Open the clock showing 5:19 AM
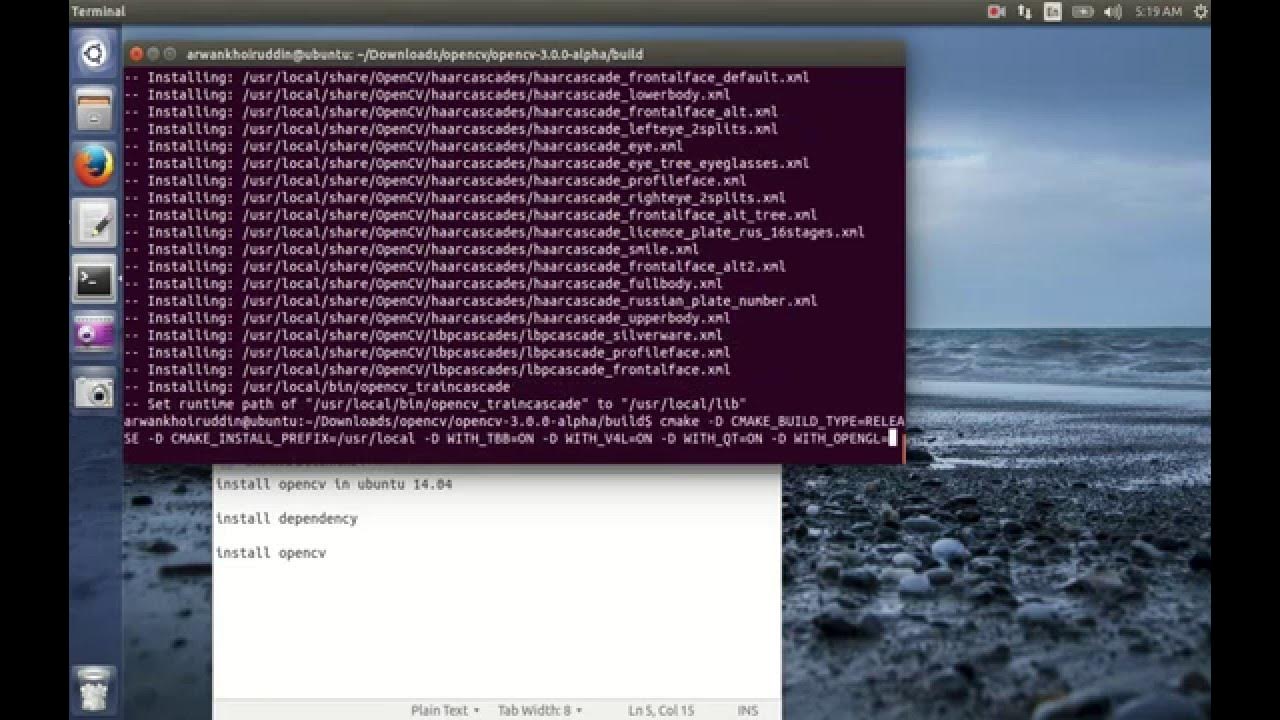Screen dimensions: 1280x720 1158,11
